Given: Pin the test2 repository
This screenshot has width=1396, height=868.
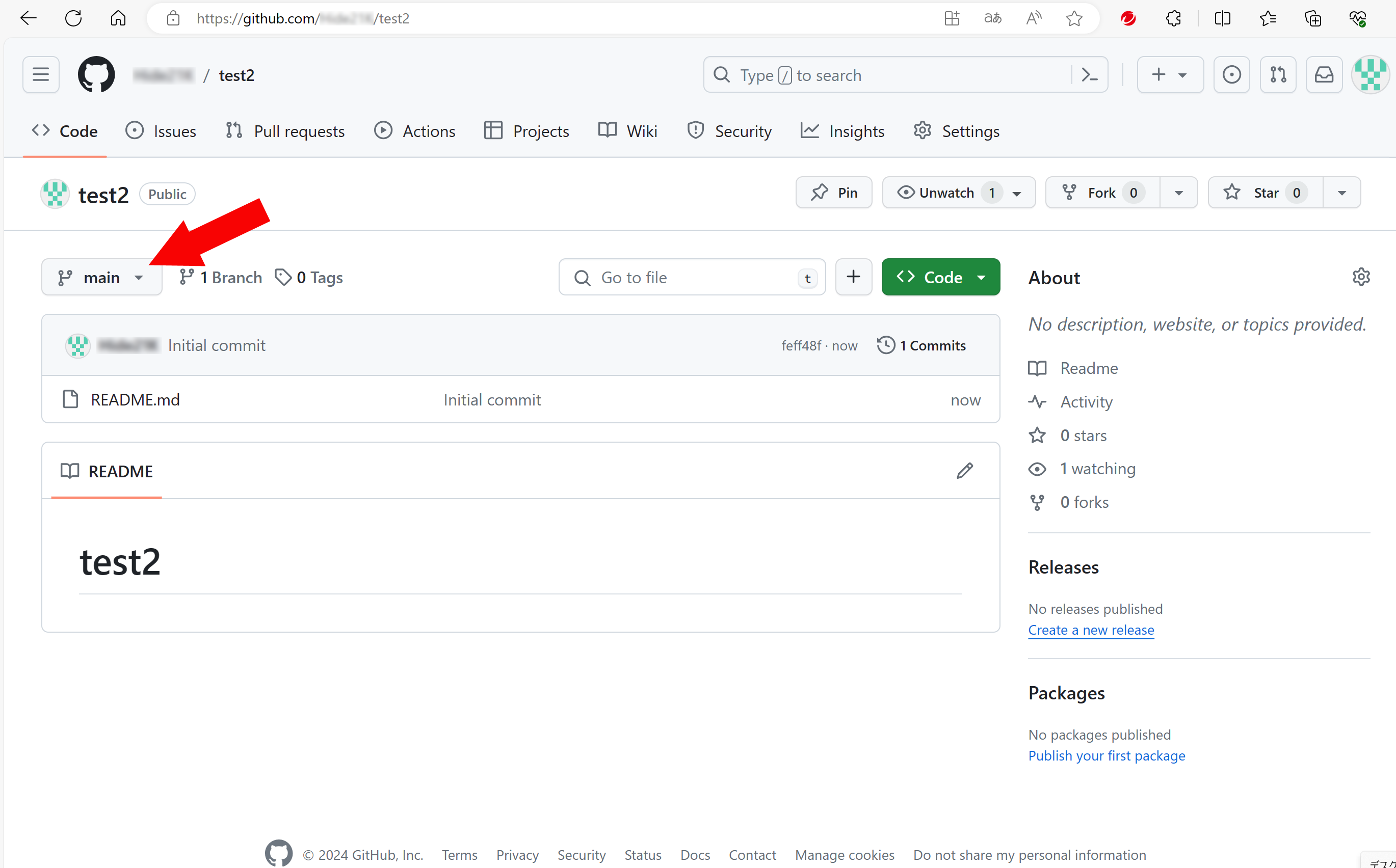Looking at the screenshot, I should [833, 193].
